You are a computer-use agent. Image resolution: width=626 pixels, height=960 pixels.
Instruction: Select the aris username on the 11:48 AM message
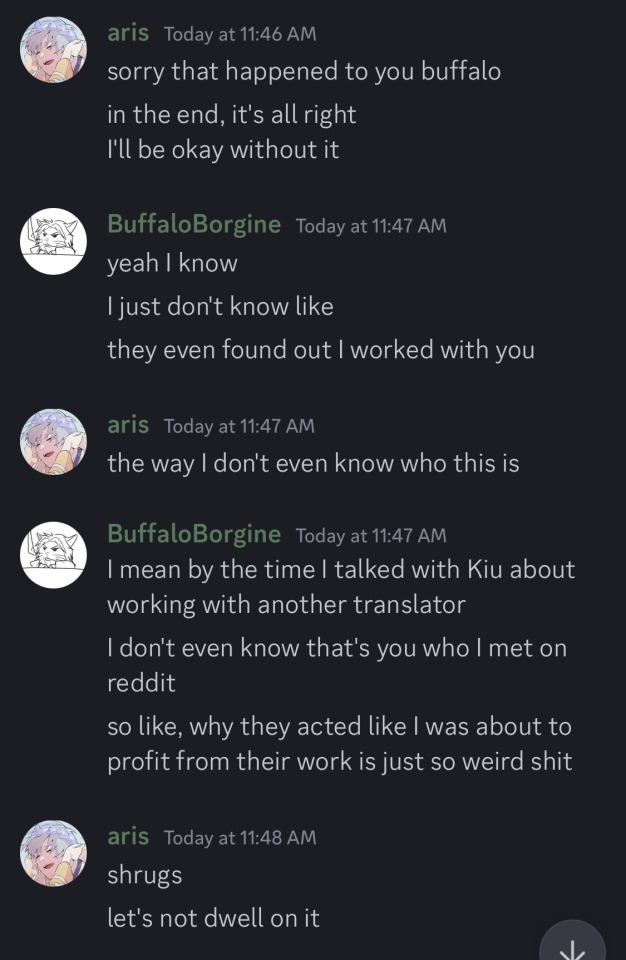click(x=128, y=836)
